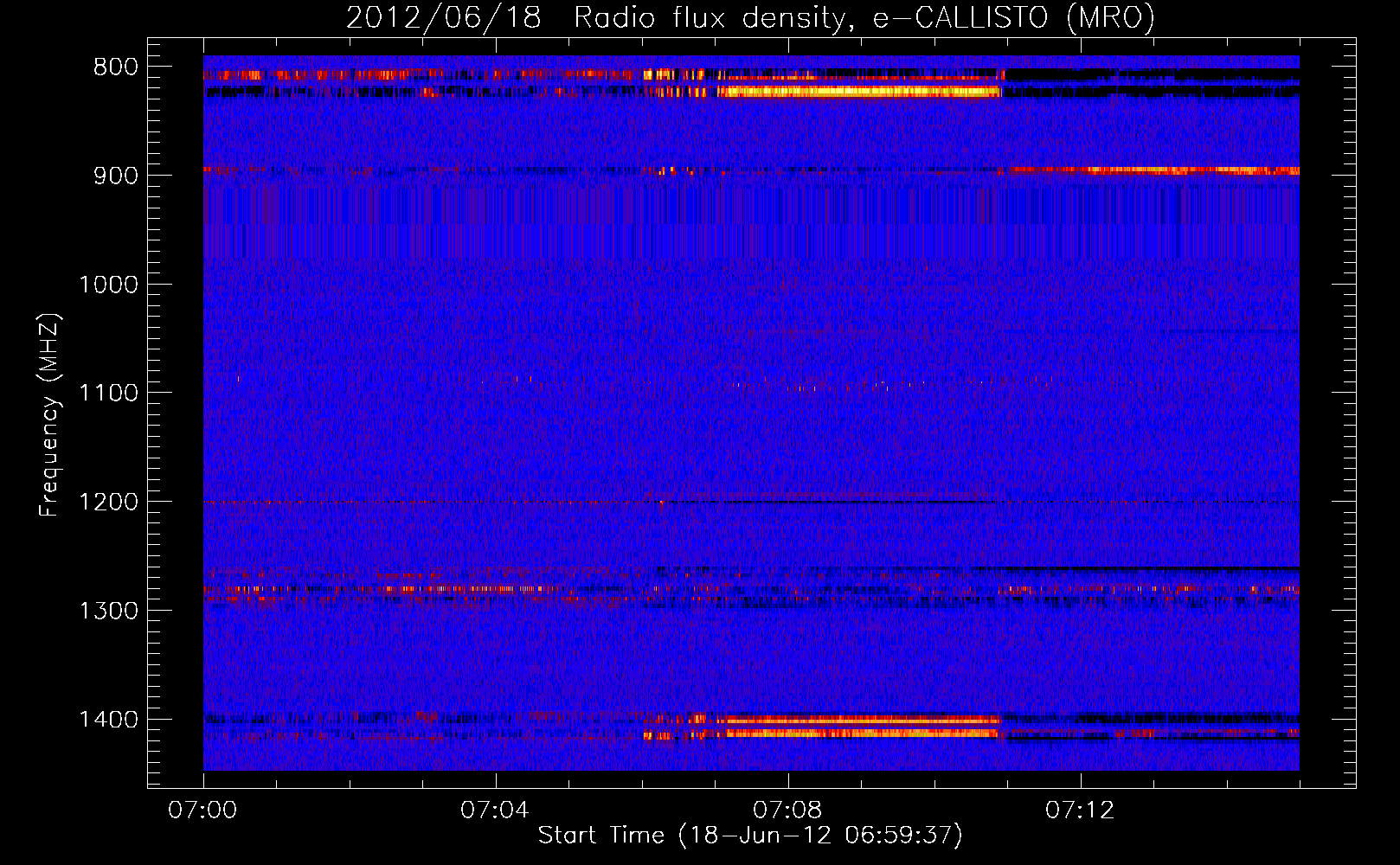The width and height of the screenshot is (1400, 865).
Task: Click the x-axis label 'Start Time (18-Jun-12 06:59:37)'
Action: coord(750,836)
